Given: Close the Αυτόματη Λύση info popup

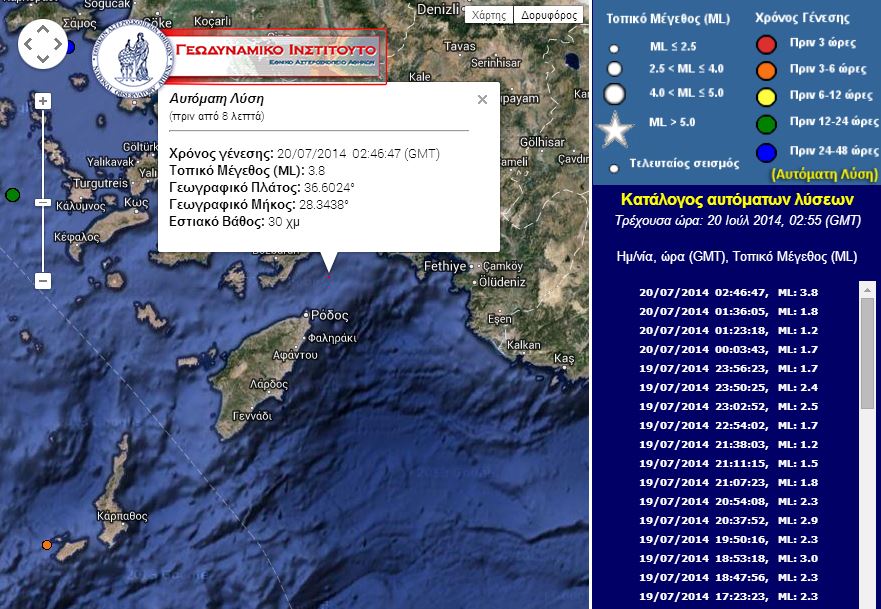Looking at the screenshot, I should (482, 99).
